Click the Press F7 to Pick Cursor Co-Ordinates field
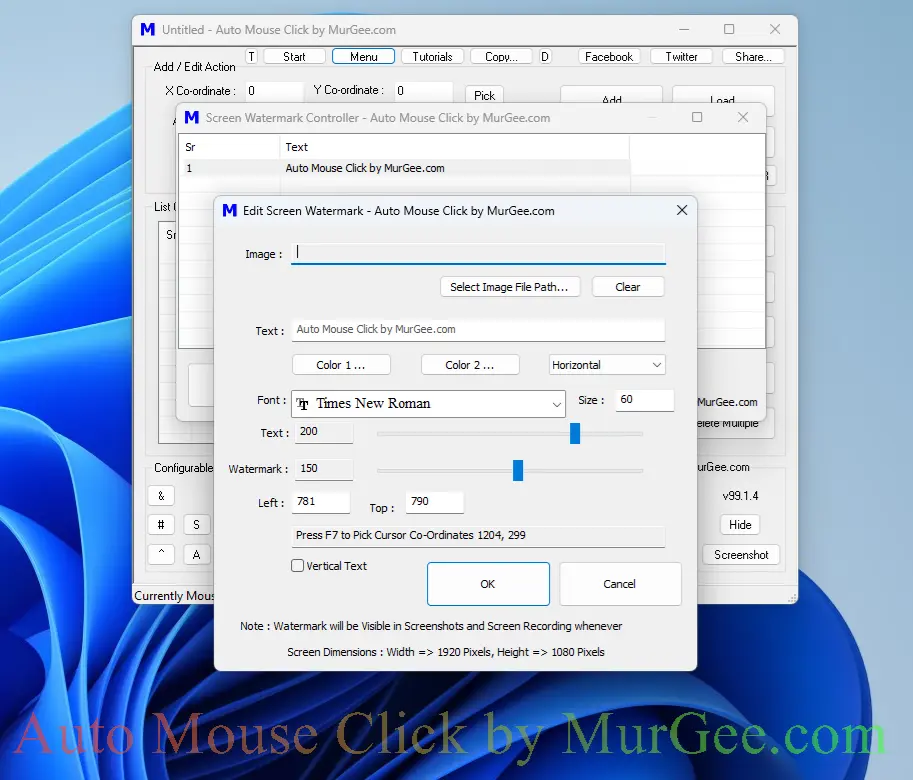The height and width of the screenshot is (780, 913). point(478,536)
